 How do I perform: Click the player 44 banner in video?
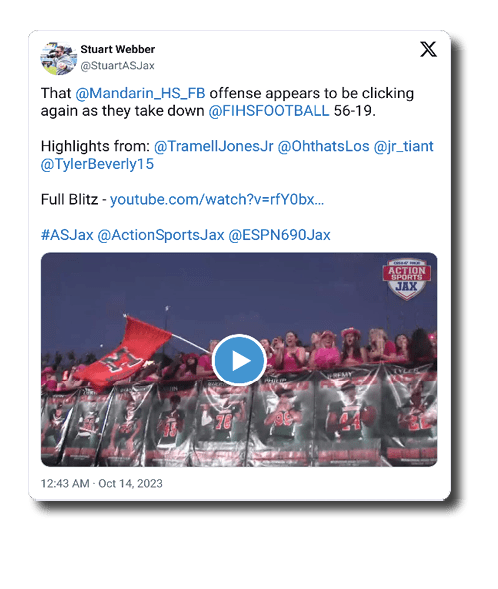click(x=347, y=417)
